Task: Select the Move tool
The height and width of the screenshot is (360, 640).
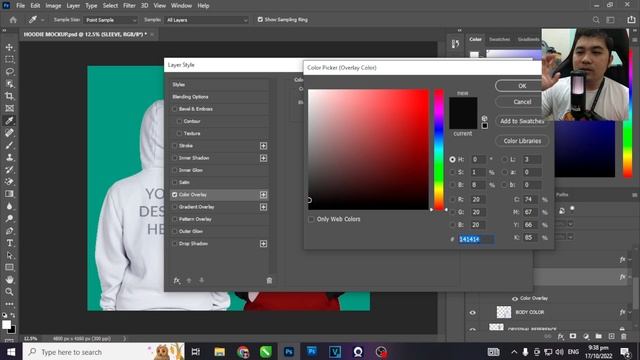Action: pos(9,47)
